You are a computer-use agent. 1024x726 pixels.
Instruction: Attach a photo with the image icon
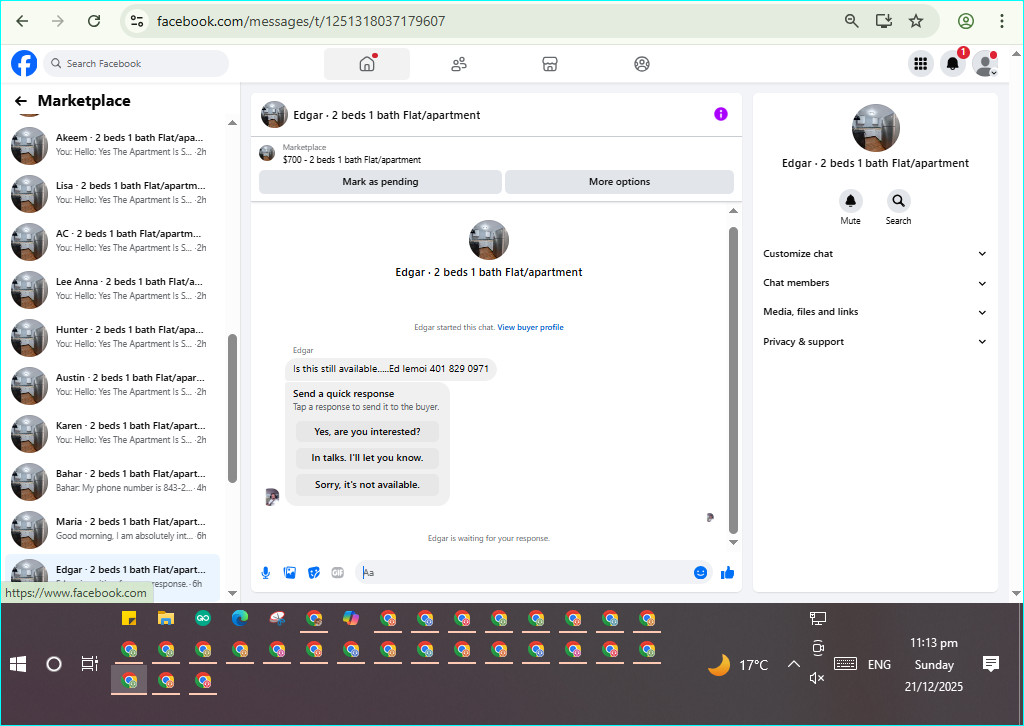pyautogui.click(x=290, y=573)
